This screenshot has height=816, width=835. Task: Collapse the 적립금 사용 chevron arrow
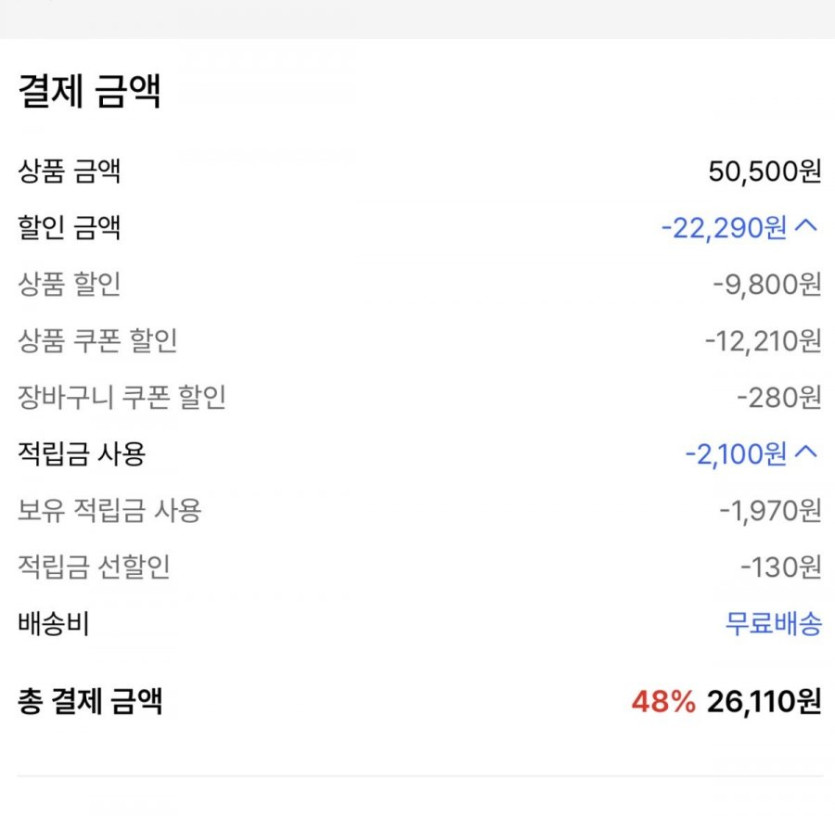click(x=807, y=454)
